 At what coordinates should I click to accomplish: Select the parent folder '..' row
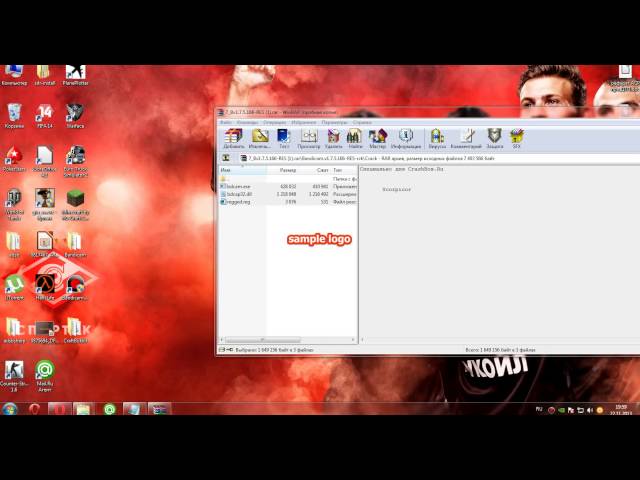[x=288, y=179]
